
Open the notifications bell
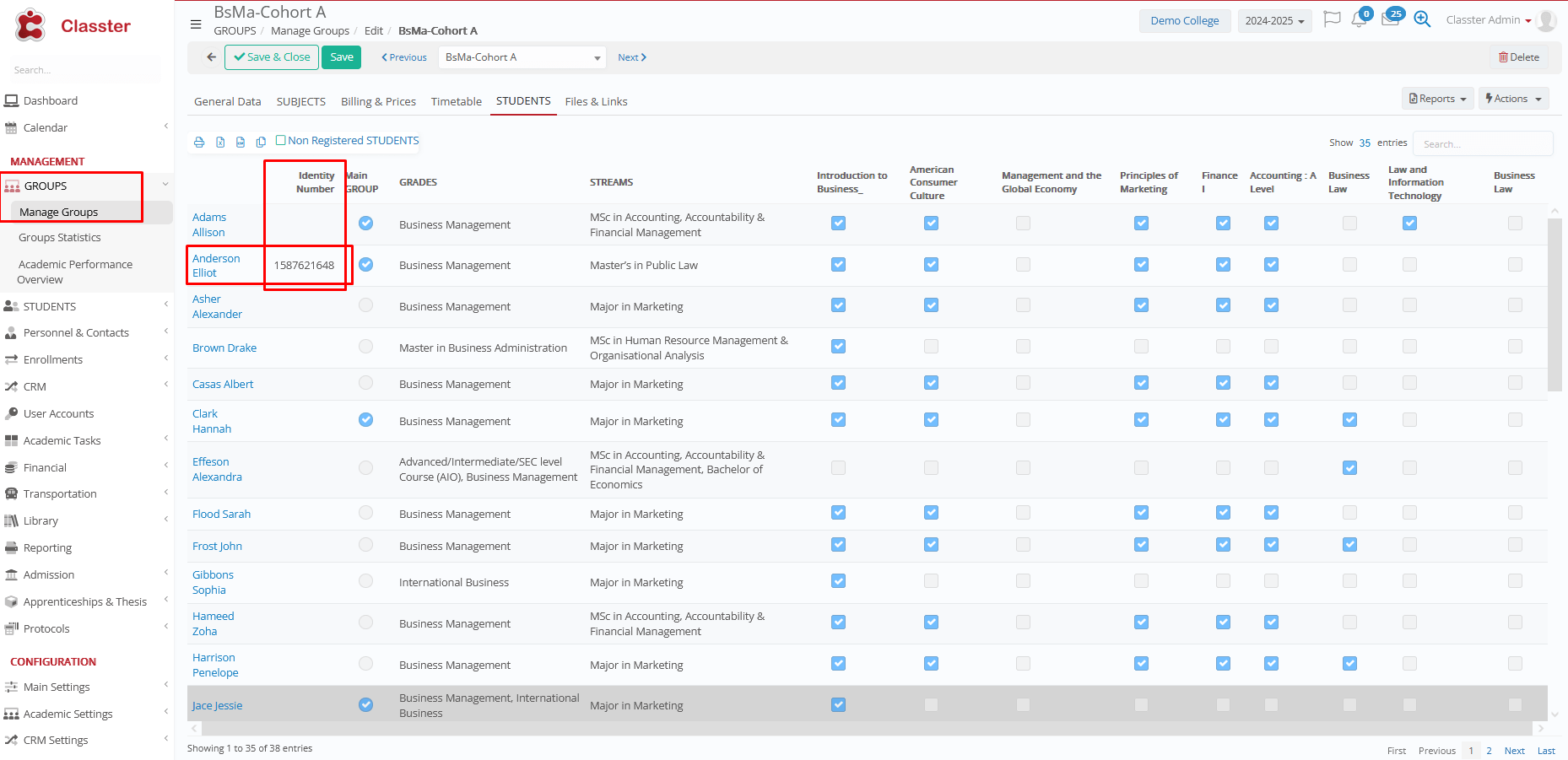(1359, 20)
